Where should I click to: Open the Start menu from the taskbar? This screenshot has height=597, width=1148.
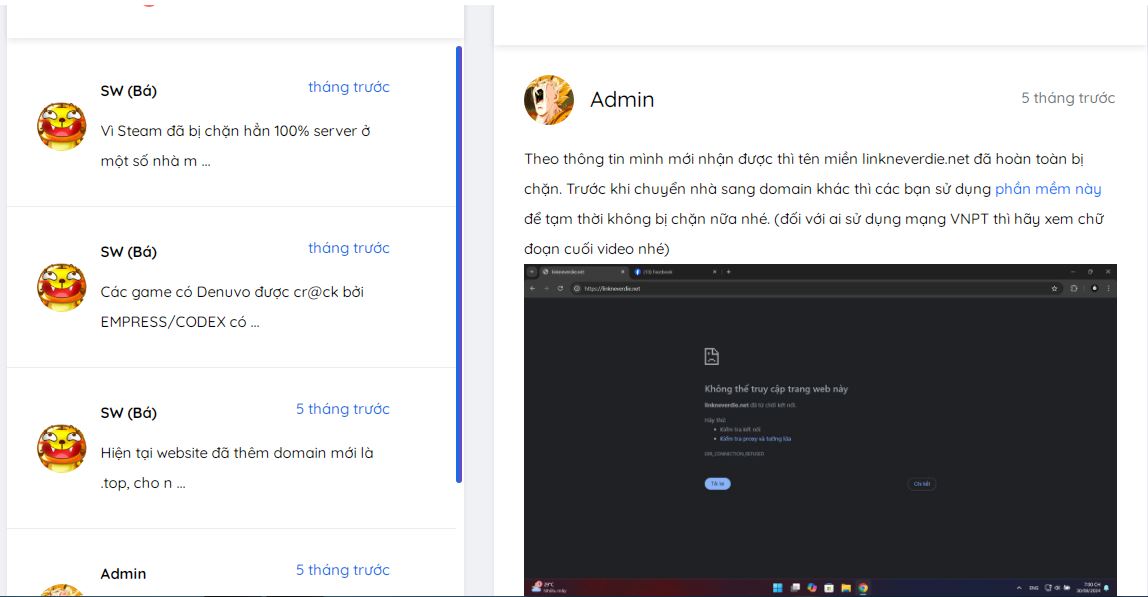click(777, 587)
